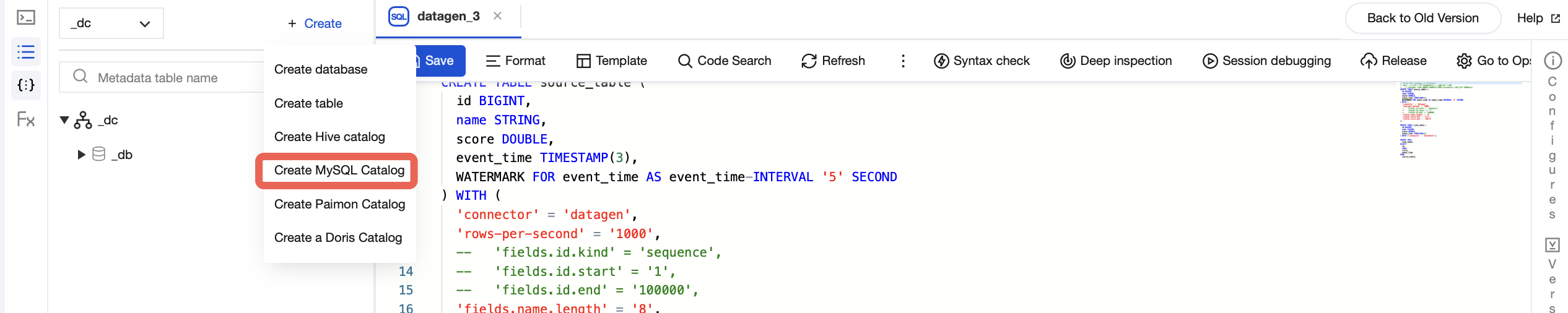1568x313 pixels.
Task: Click line number 15 in the gutter
Action: click(x=406, y=290)
